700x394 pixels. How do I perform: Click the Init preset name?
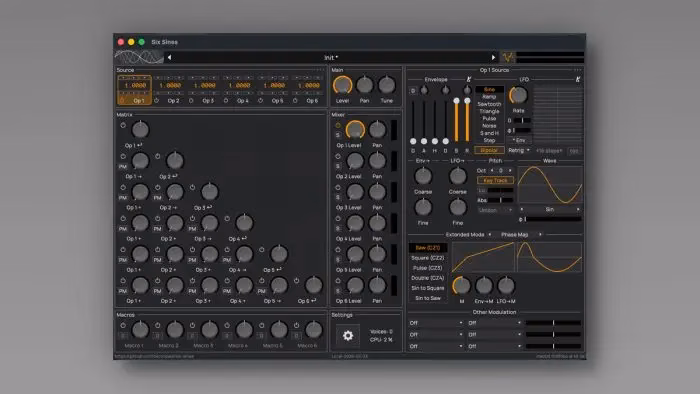pos(331,58)
